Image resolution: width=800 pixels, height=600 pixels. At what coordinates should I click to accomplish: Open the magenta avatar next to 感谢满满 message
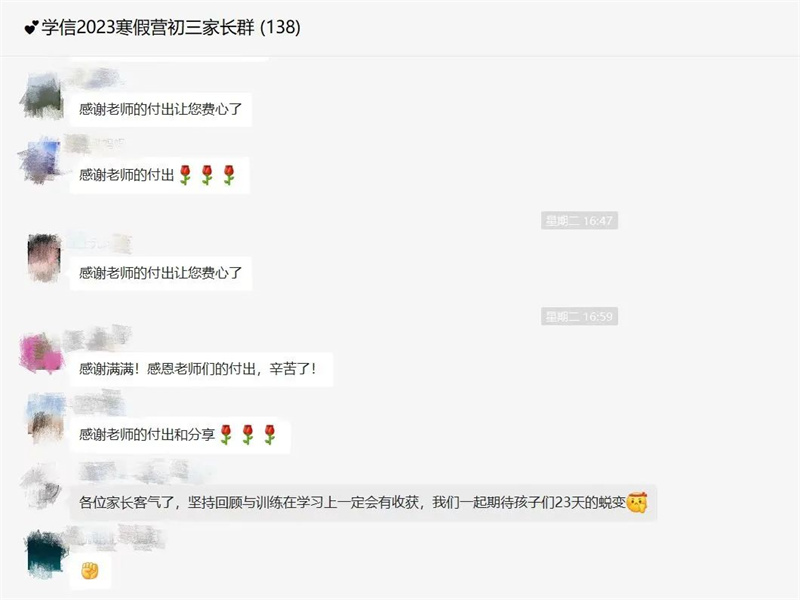click(x=42, y=353)
